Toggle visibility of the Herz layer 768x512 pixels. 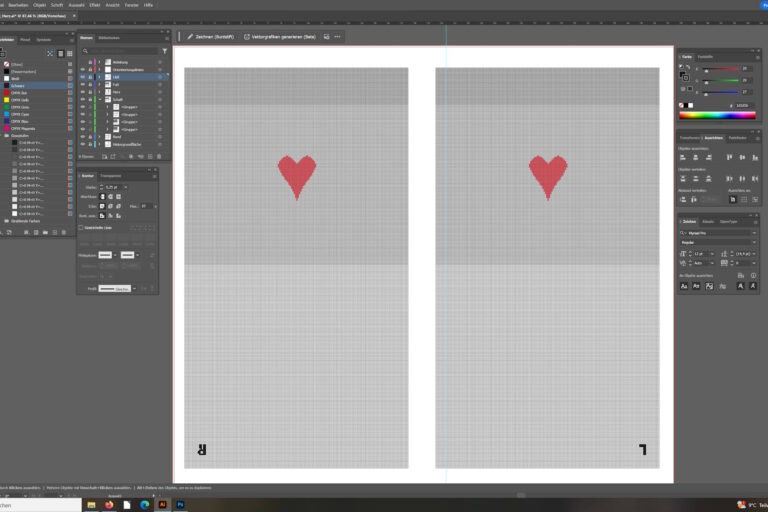[82, 92]
